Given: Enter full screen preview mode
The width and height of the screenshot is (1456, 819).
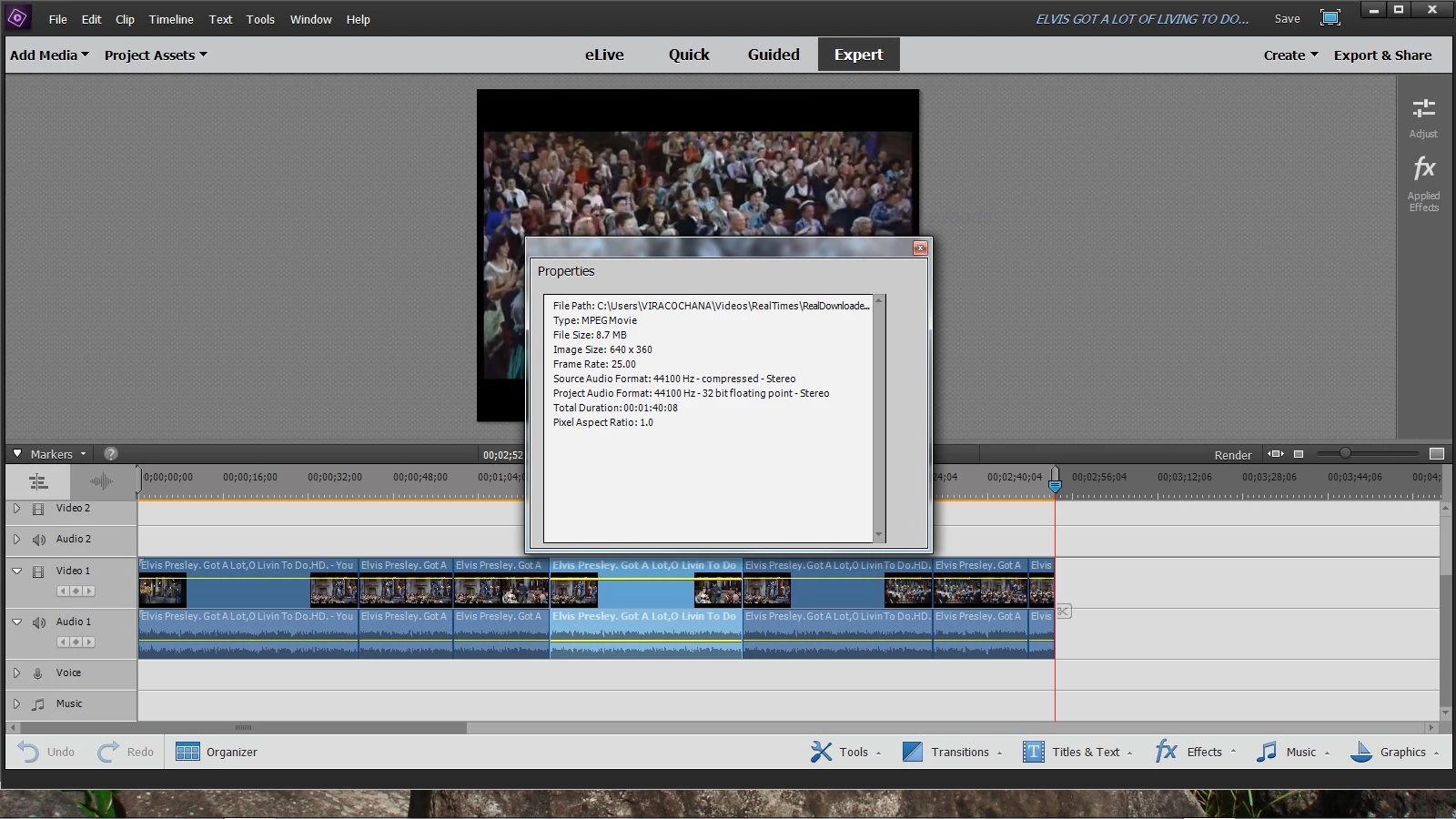Looking at the screenshot, I should [x=1330, y=18].
